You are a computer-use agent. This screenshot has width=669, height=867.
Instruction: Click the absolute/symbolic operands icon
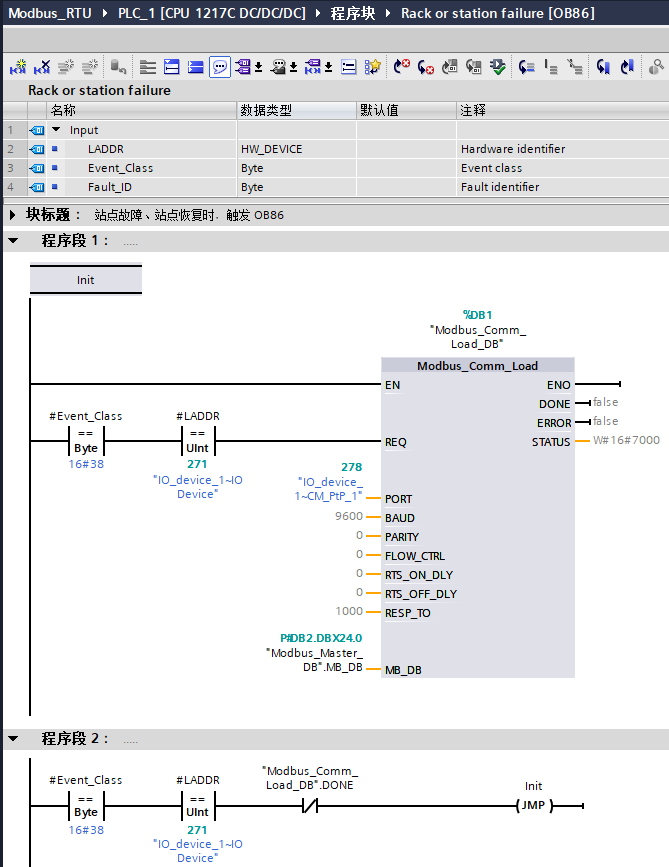242,67
